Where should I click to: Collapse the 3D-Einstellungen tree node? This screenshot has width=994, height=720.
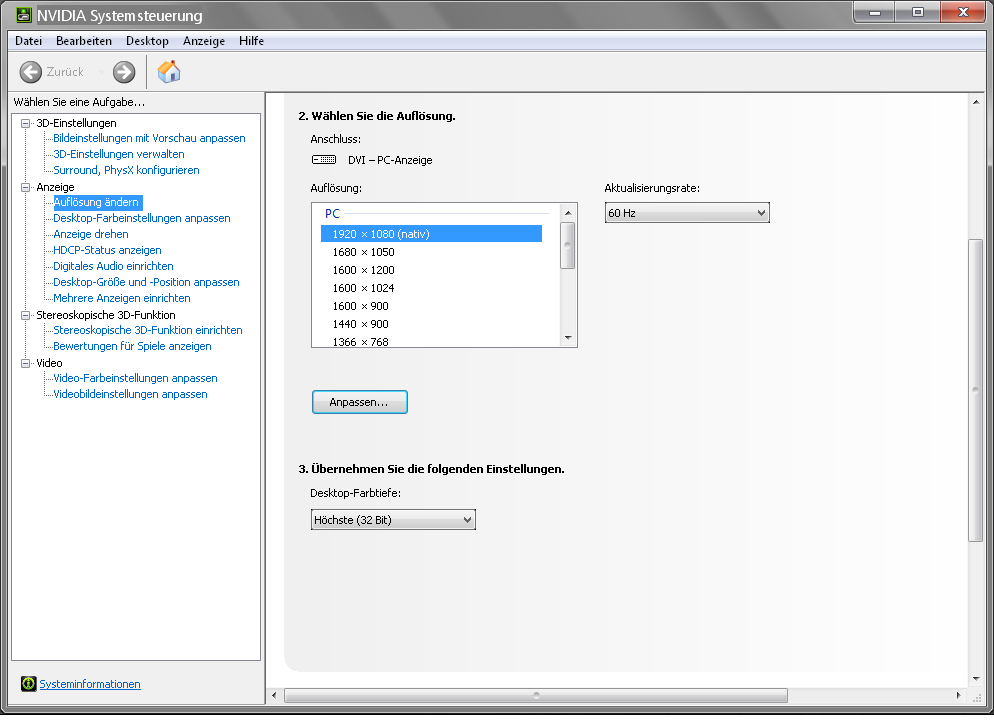point(25,124)
